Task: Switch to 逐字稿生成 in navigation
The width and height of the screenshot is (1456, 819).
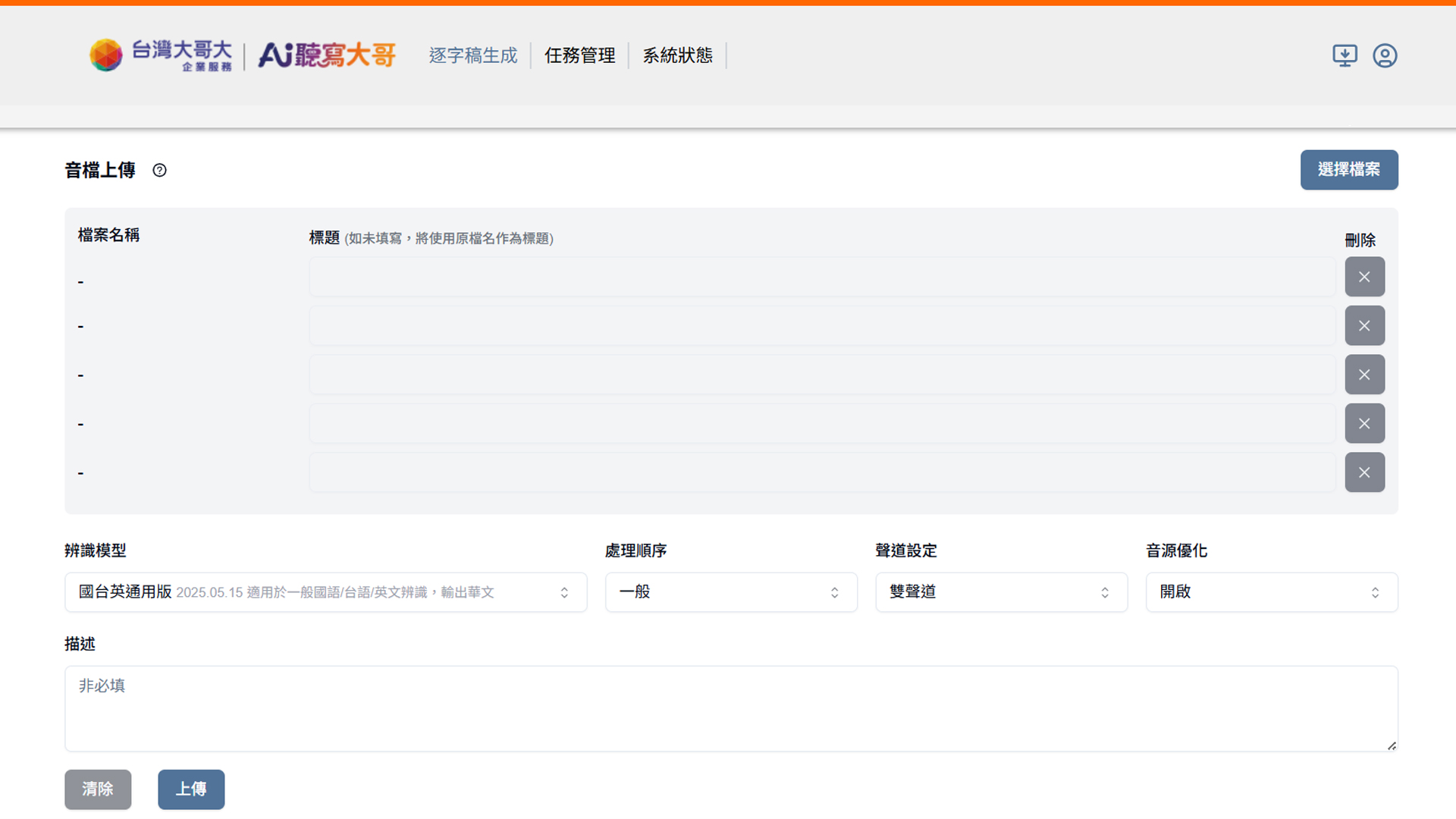Action: [x=472, y=55]
